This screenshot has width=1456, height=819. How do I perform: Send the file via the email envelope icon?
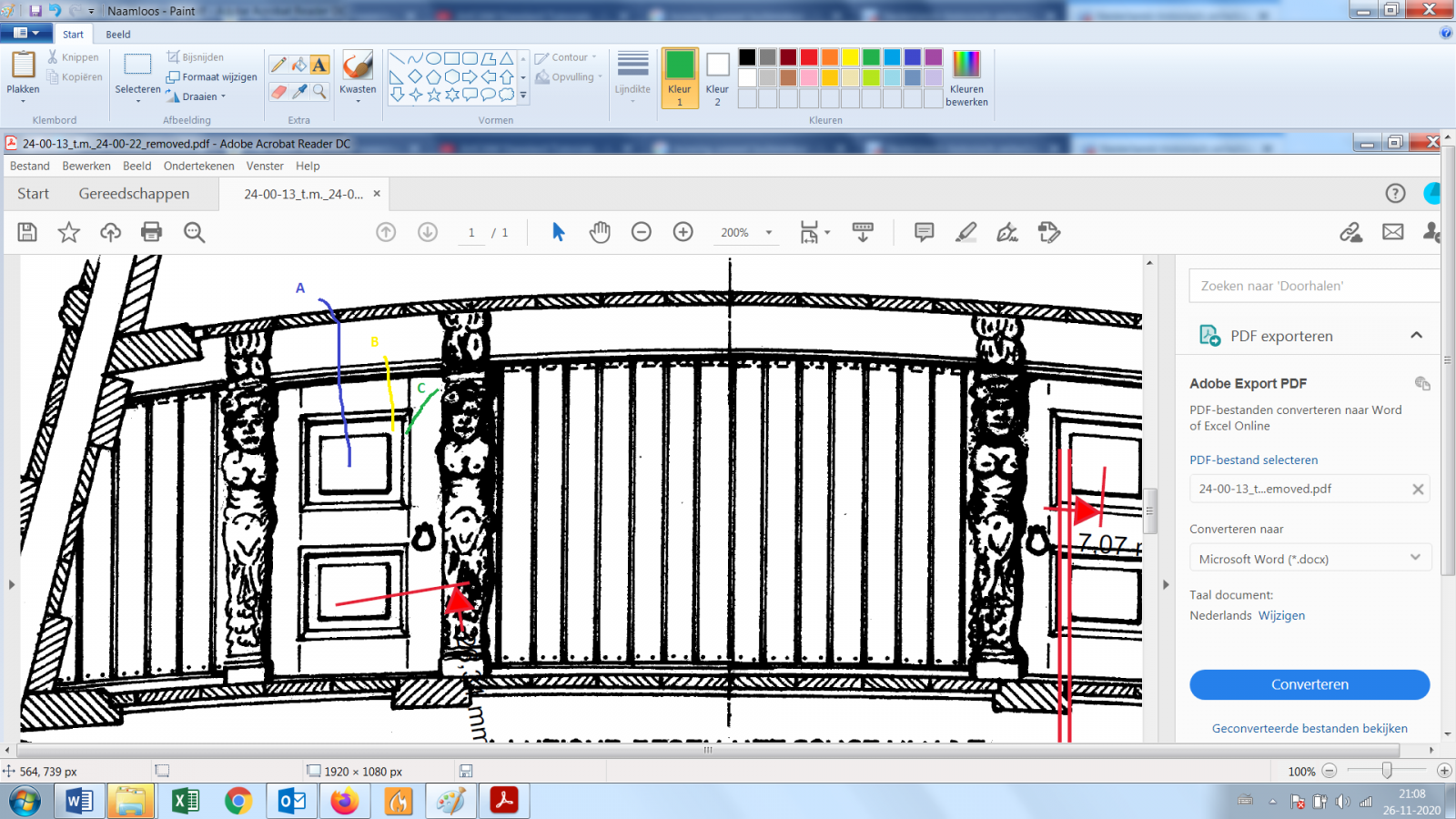click(x=1393, y=232)
